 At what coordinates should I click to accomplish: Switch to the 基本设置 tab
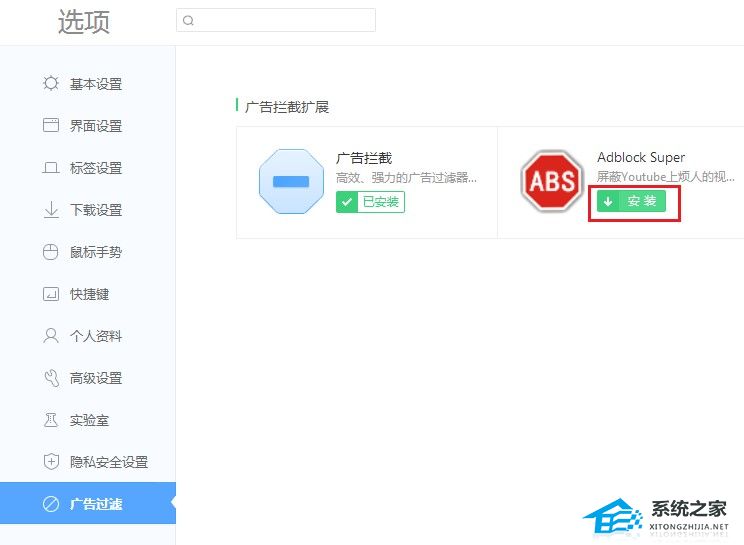click(95, 84)
